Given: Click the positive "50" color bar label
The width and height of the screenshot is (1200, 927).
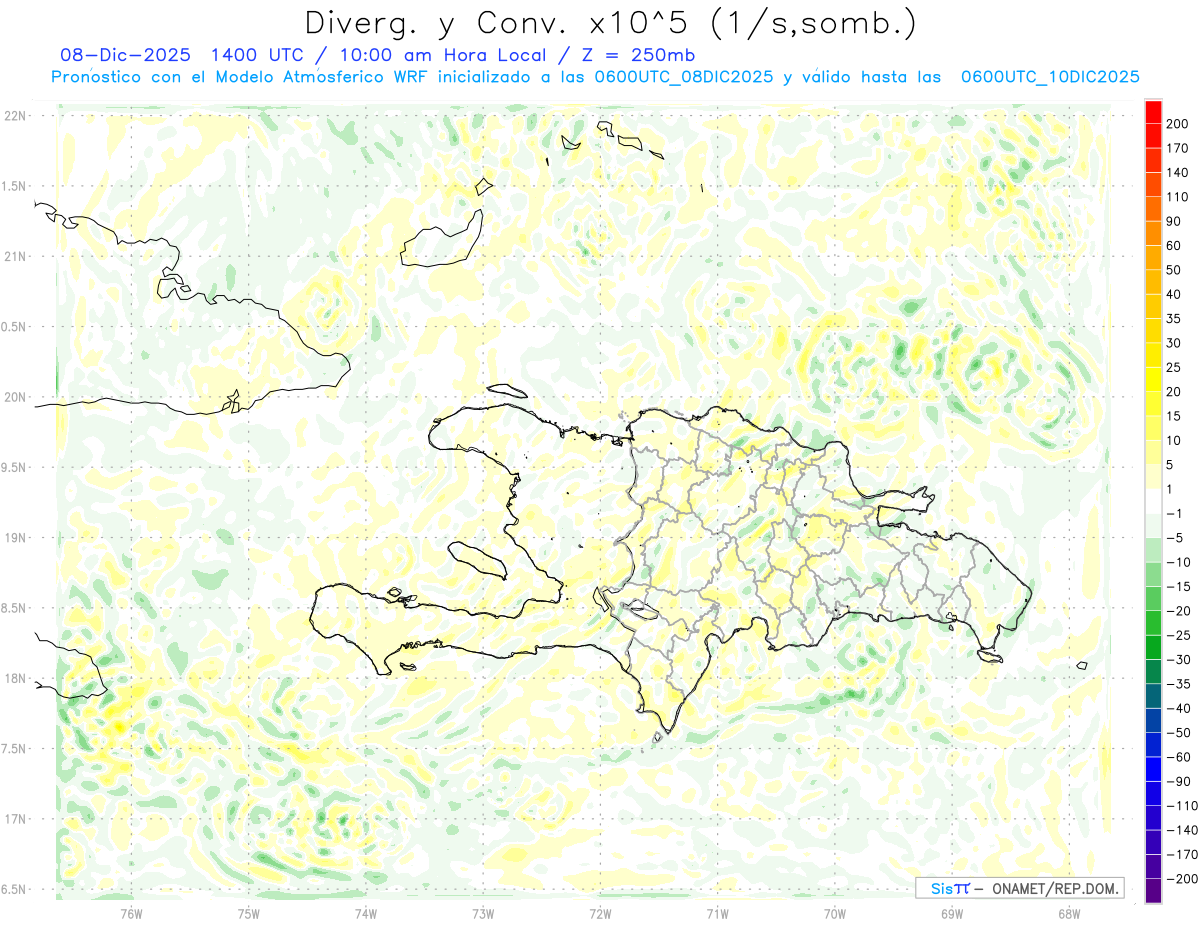Looking at the screenshot, I should click(1176, 270).
